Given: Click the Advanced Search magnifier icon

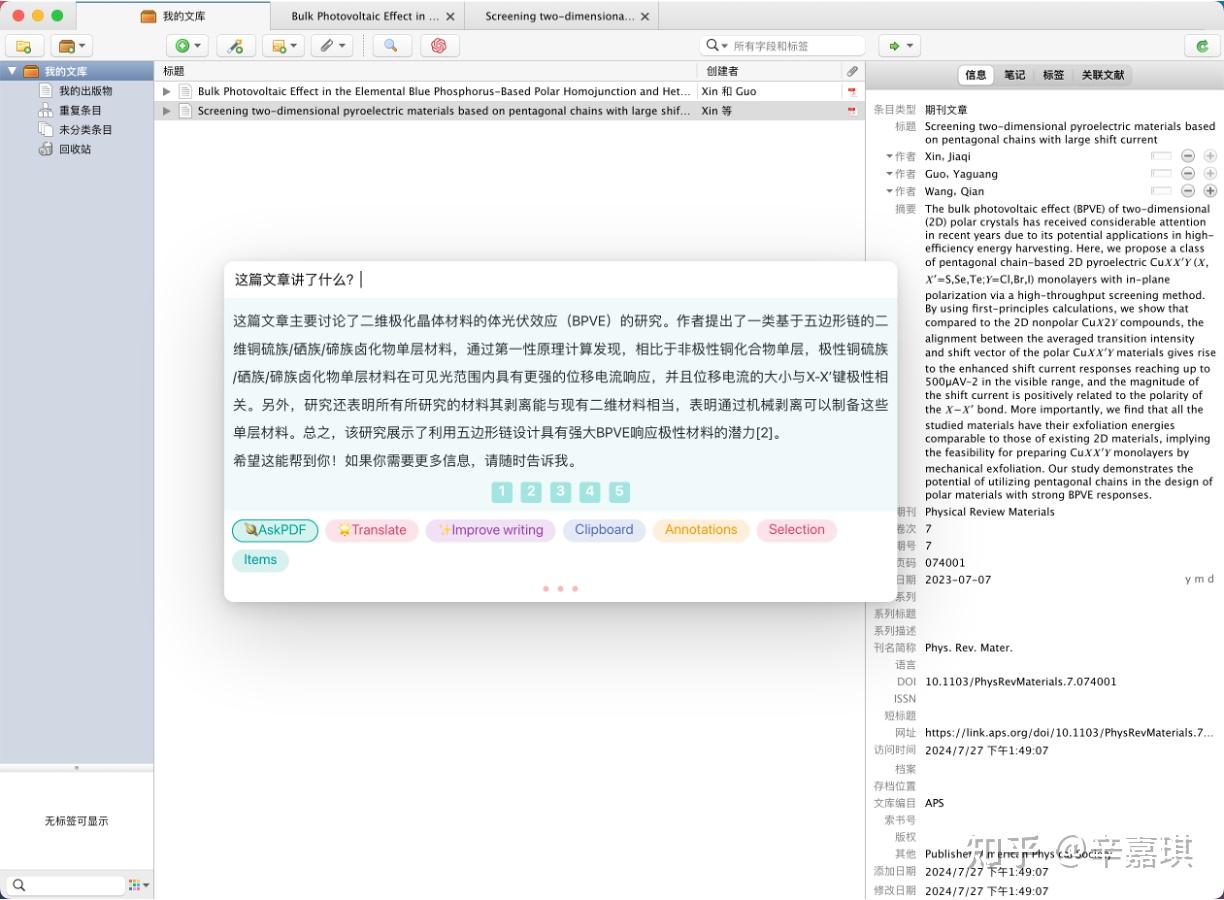Looking at the screenshot, I should pyautogui.click(x=390, y=45).
